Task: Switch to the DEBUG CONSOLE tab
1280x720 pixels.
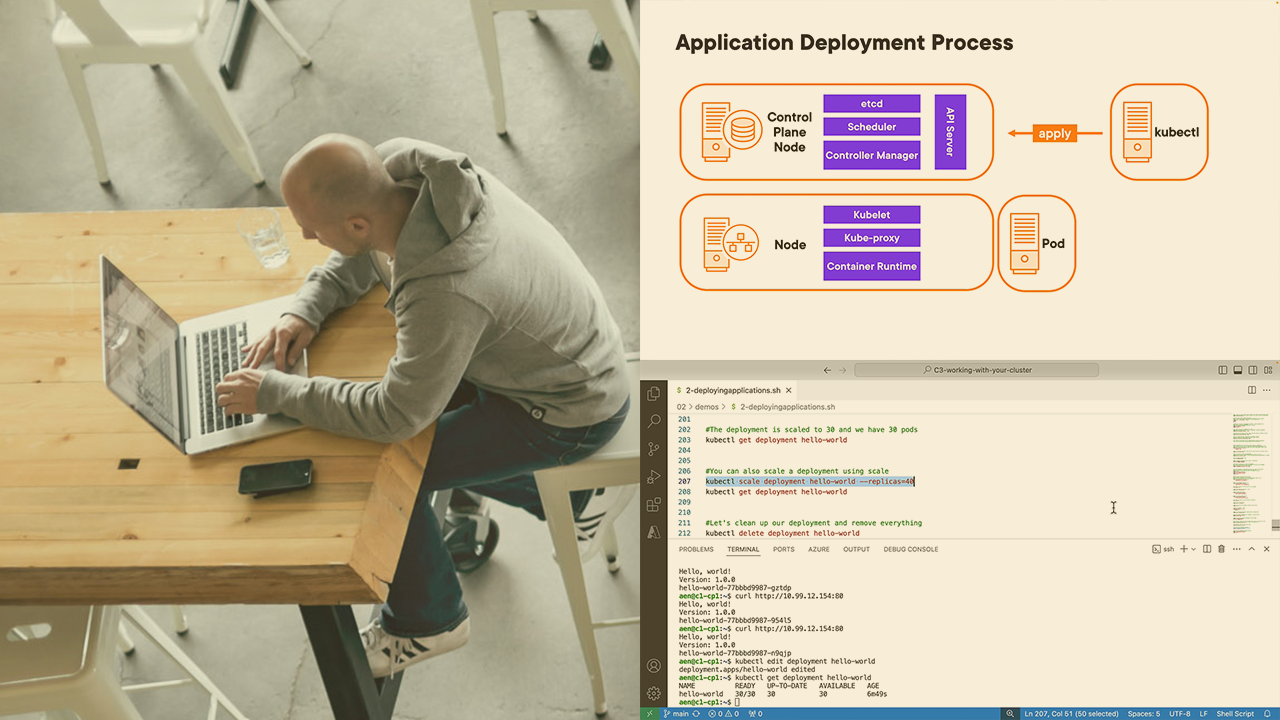Action: (910, 549)
